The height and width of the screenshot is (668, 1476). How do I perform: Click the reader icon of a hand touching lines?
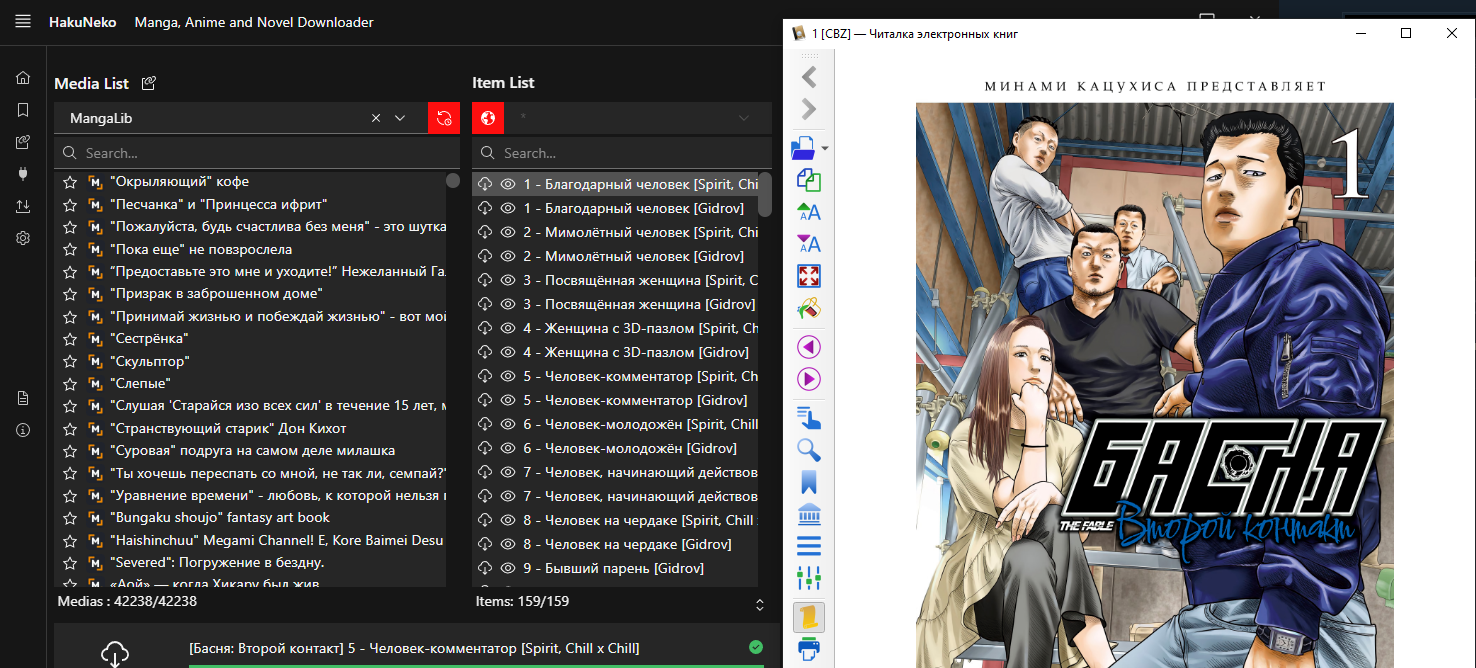[x=809, y=418]
